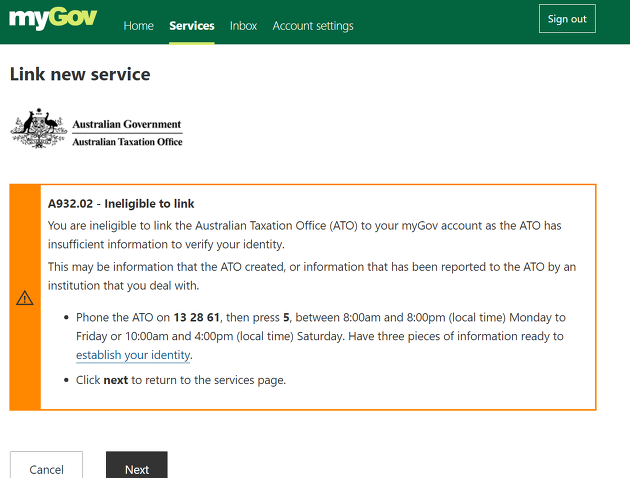The height and width of the screenshot is (478, 630).
Task: Click the A932.02 - Ineligible to link title
Action: 121,204
